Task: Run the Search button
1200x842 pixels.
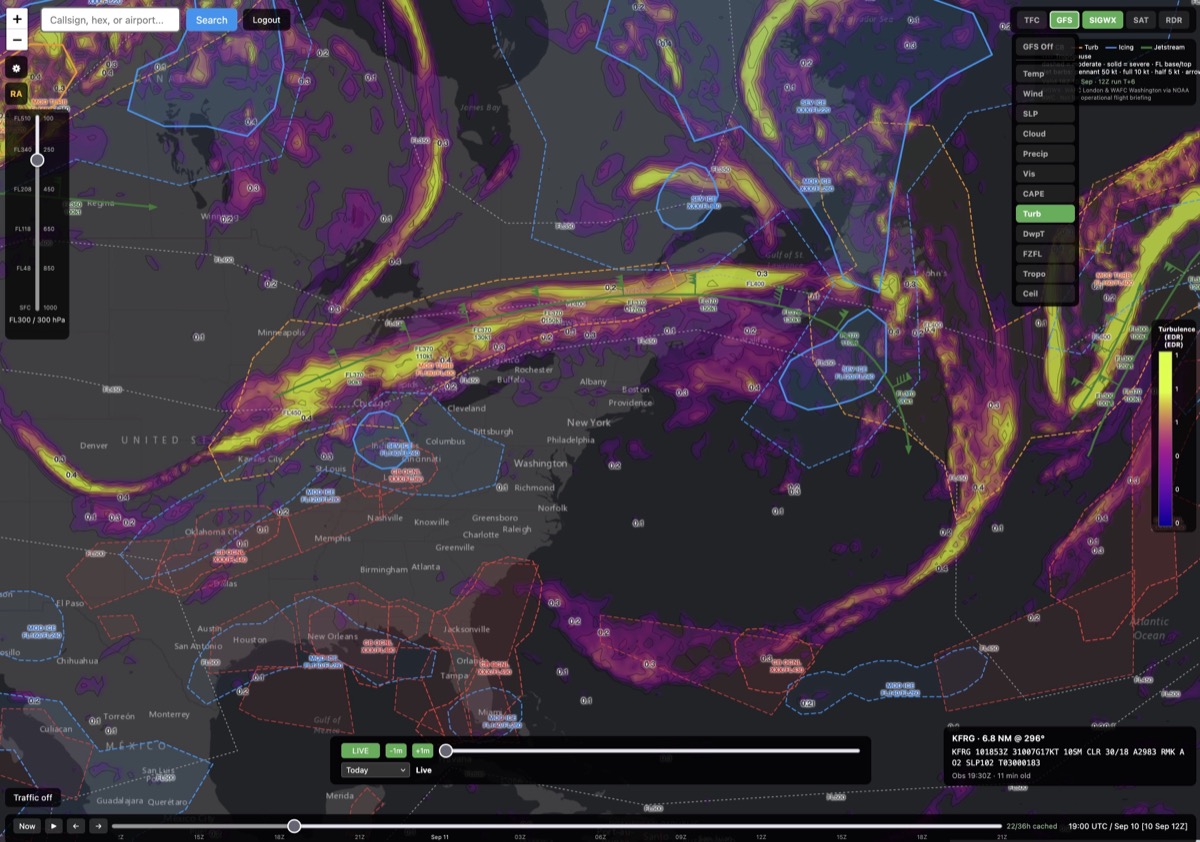Action: pyautogui.click(x=211, y=20)
